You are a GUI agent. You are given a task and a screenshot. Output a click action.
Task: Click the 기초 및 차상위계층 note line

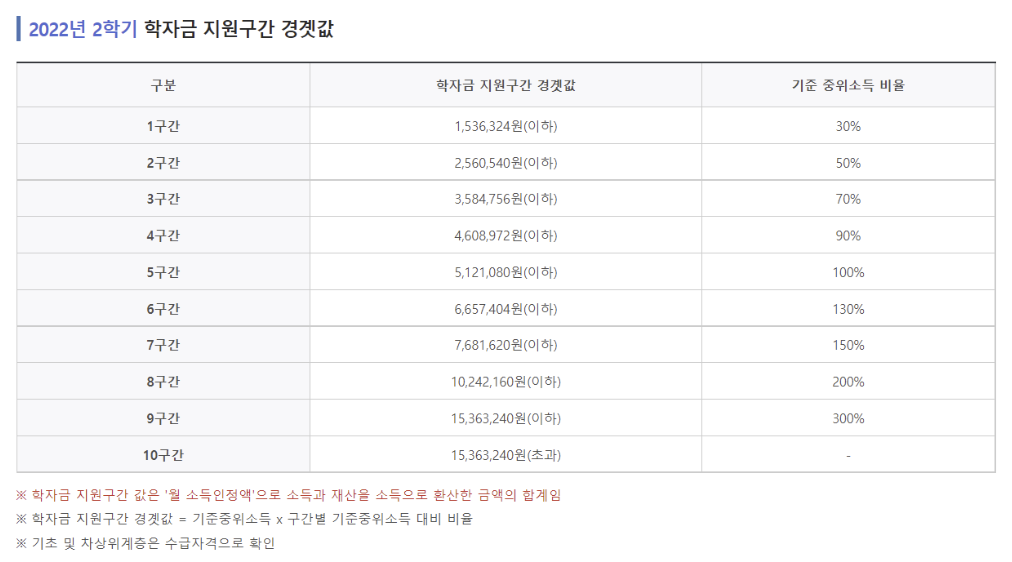click(x=146, y=543)
